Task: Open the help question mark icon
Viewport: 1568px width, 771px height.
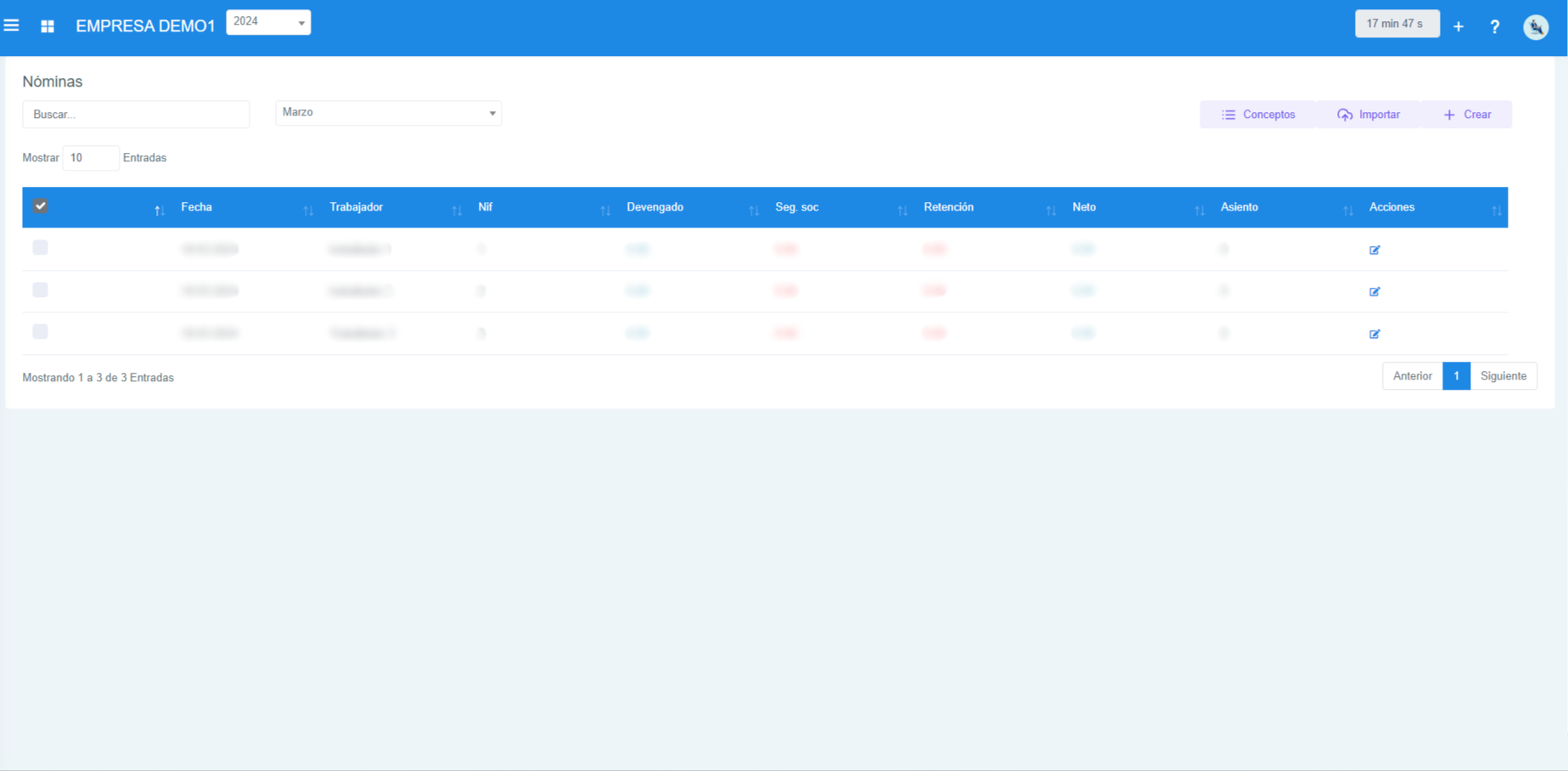Action: [x=1495, y=27]
